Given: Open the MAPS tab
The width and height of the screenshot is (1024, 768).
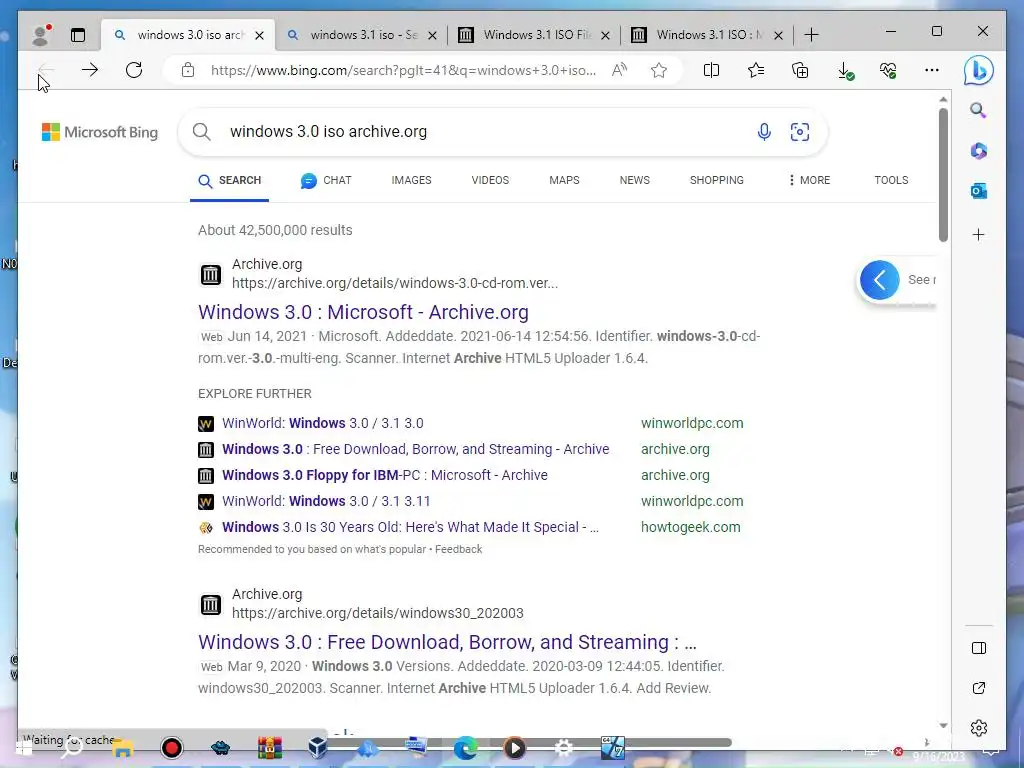Looking at the screenshot, I should 564,180.
